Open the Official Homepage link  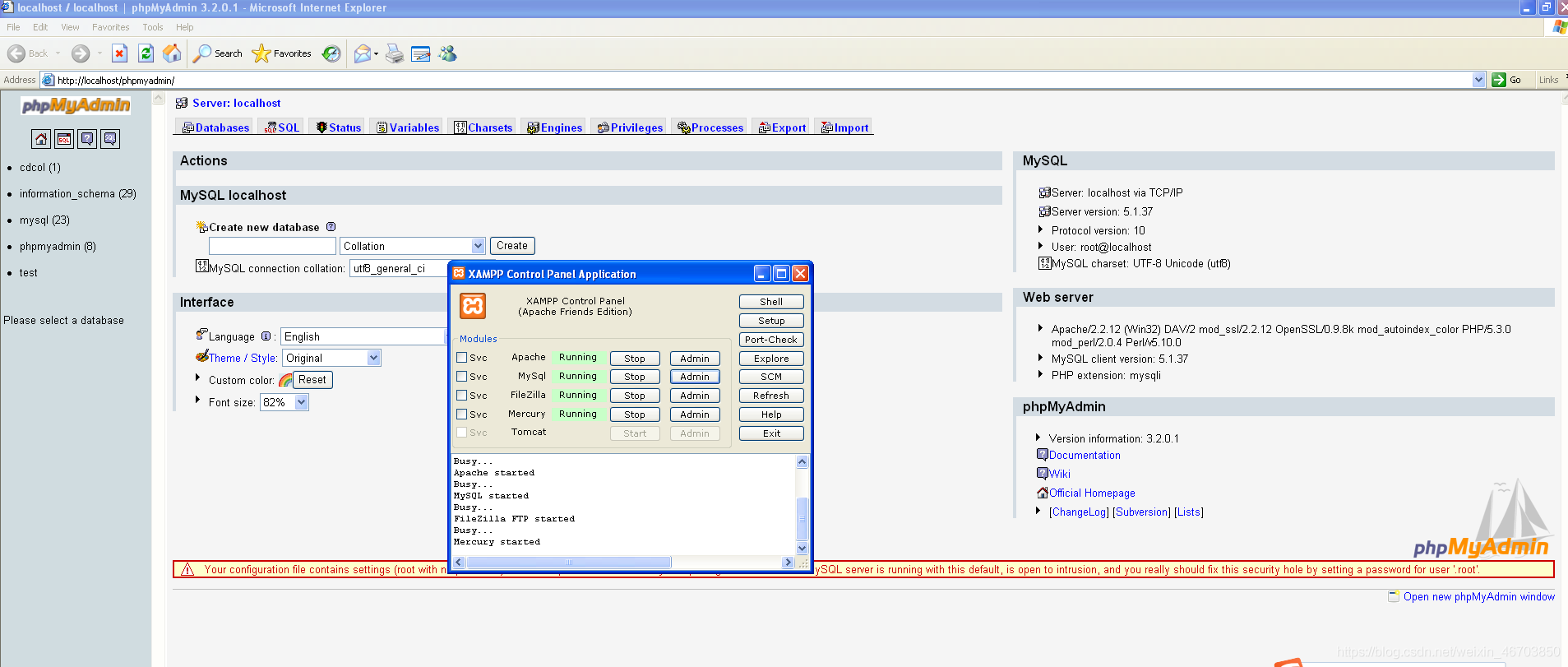click(x=1092, y=493)
